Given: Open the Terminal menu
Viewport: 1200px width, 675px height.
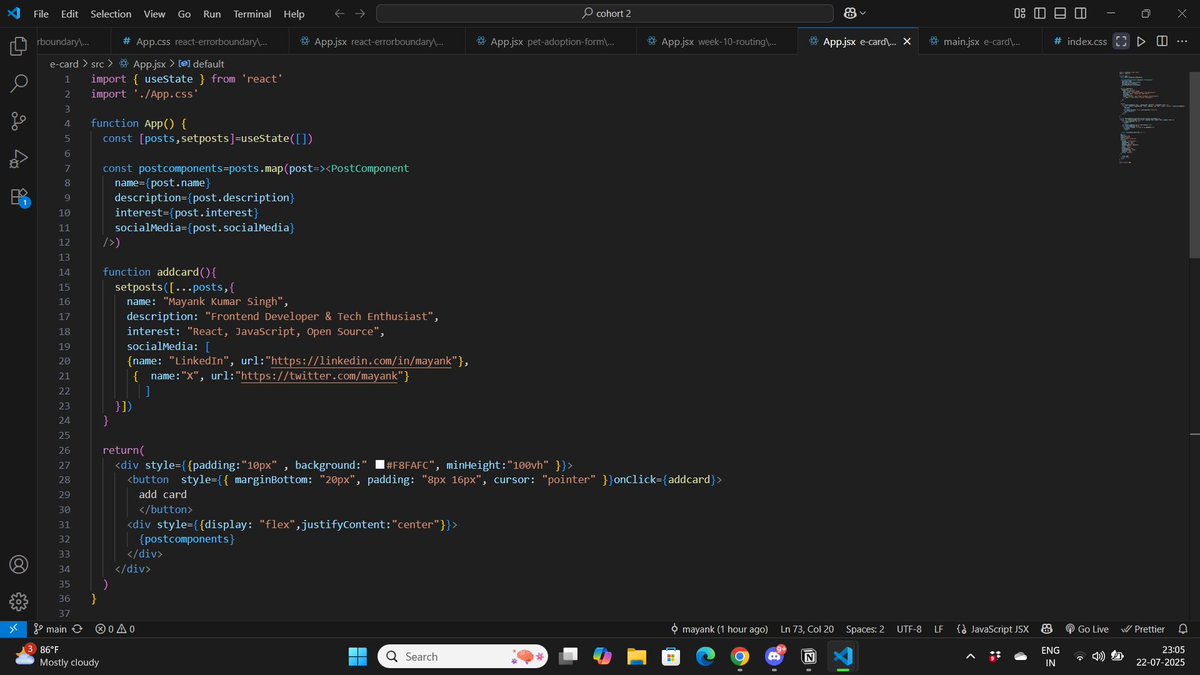Looking at the screenshot, I should tap(252, 14).
